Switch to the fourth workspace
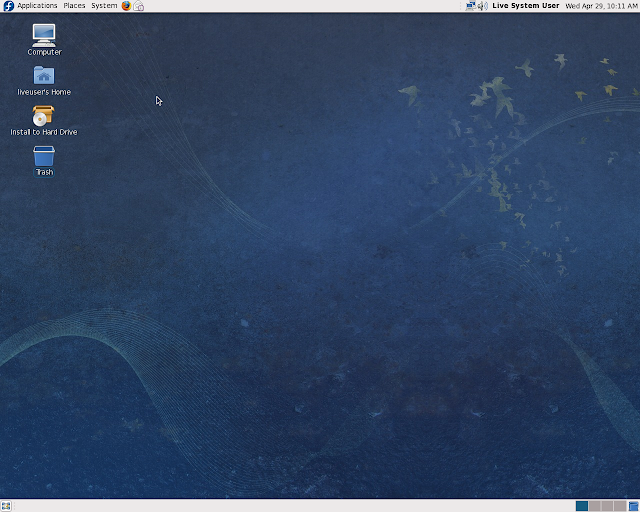This screenshot has height=512, width=640. (620, 506)
